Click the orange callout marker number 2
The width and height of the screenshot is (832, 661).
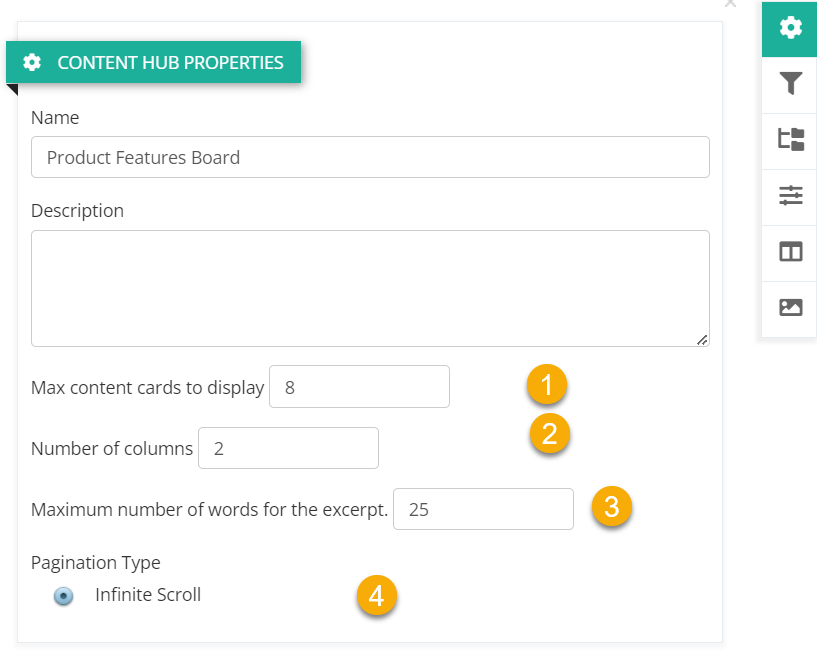(550, 433)
